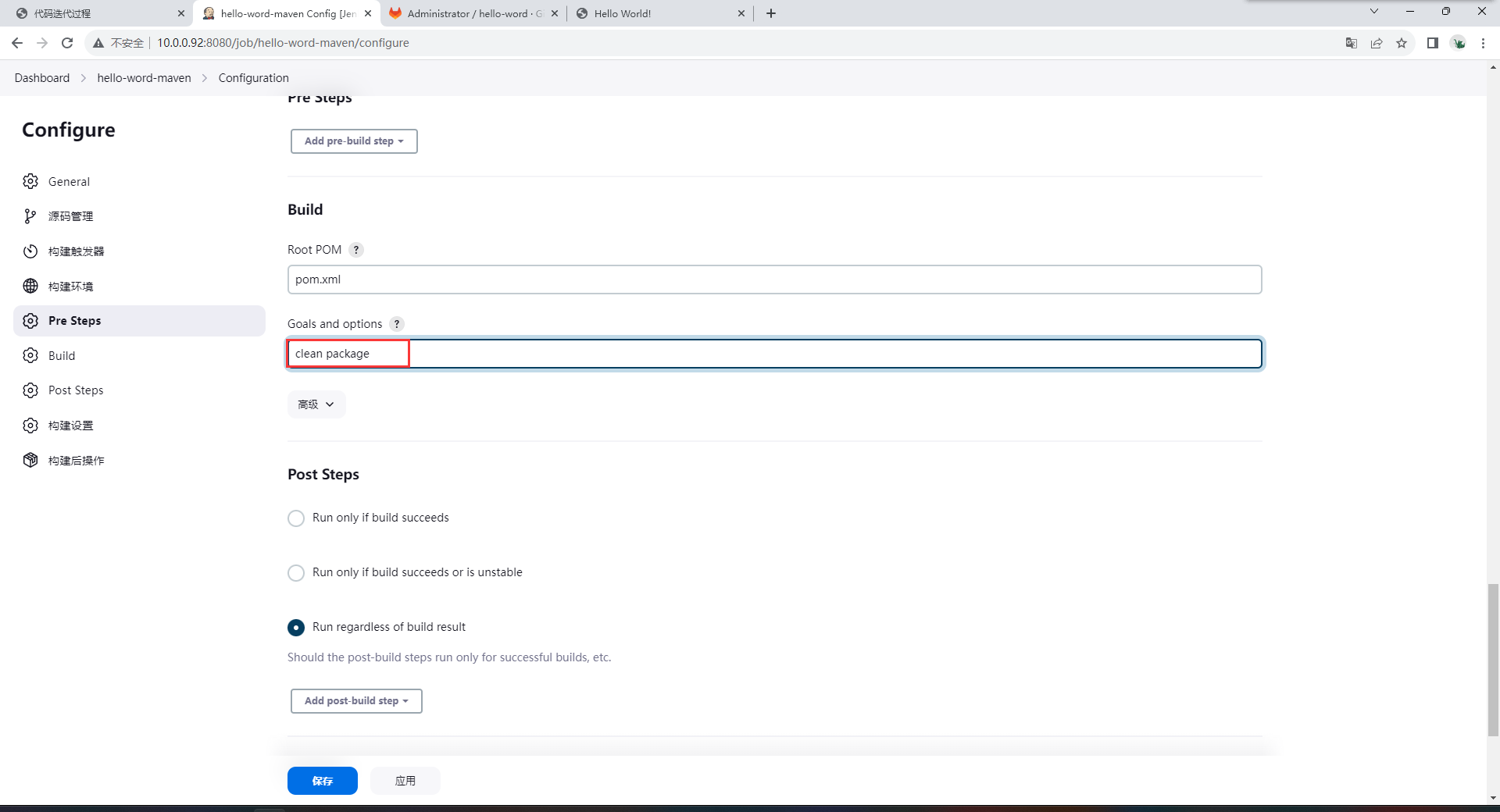Click the Root POM input field
The image size is (1500, 812).
(x=774, y=280)
